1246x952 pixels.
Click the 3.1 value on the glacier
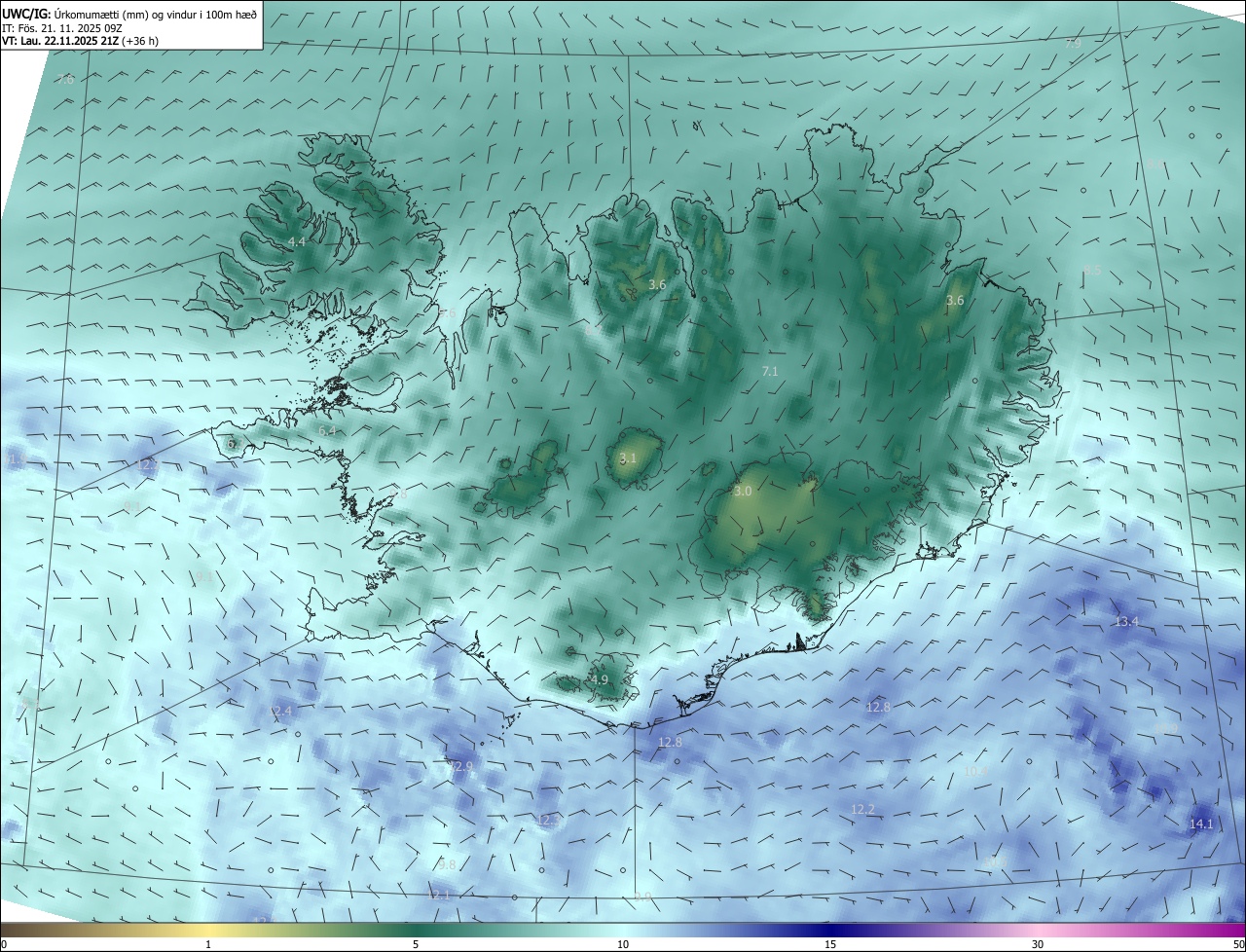[x=628, y=458]
